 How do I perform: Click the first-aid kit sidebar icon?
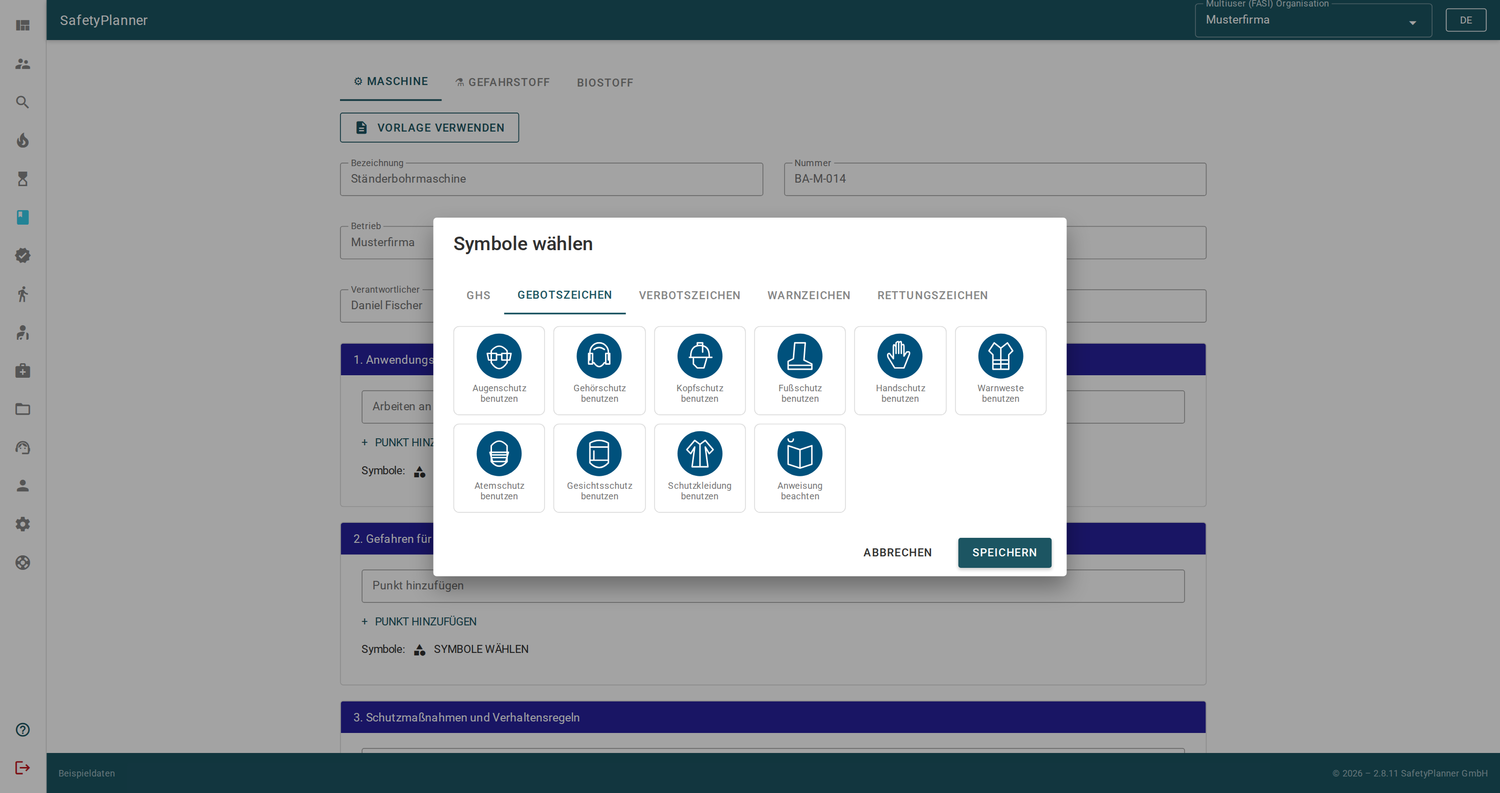(x=23, y=371)
